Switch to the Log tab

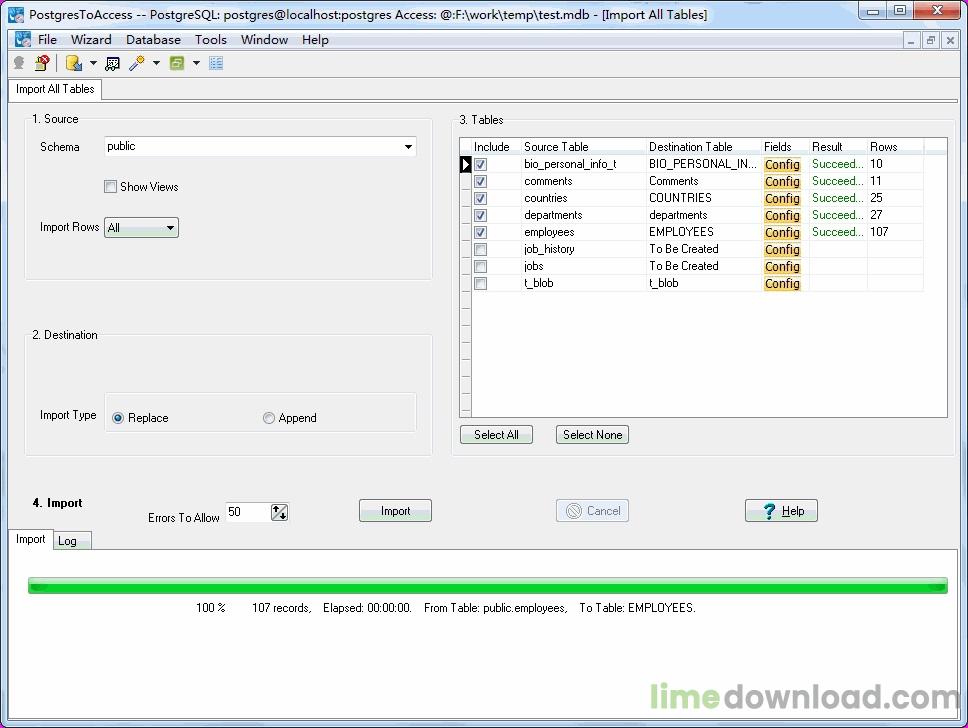click(x=67, y=541)
